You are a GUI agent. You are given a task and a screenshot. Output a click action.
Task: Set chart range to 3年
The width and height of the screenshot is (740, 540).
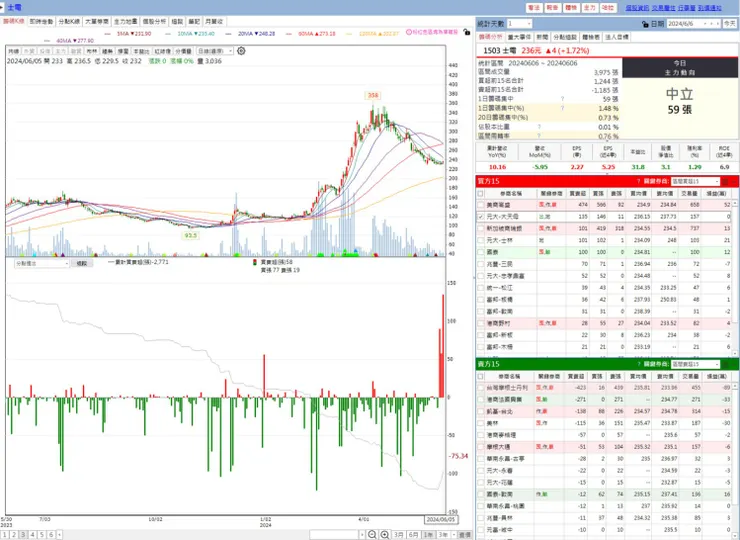[x=443, y=535]
